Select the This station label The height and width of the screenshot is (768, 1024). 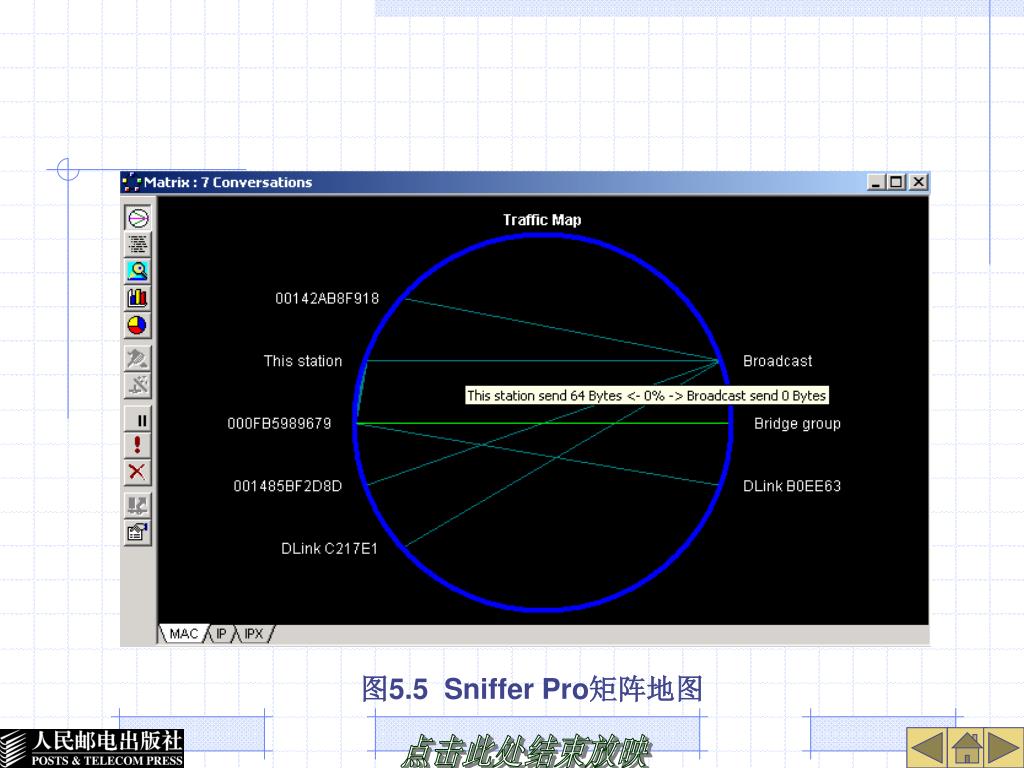point(302,361)
